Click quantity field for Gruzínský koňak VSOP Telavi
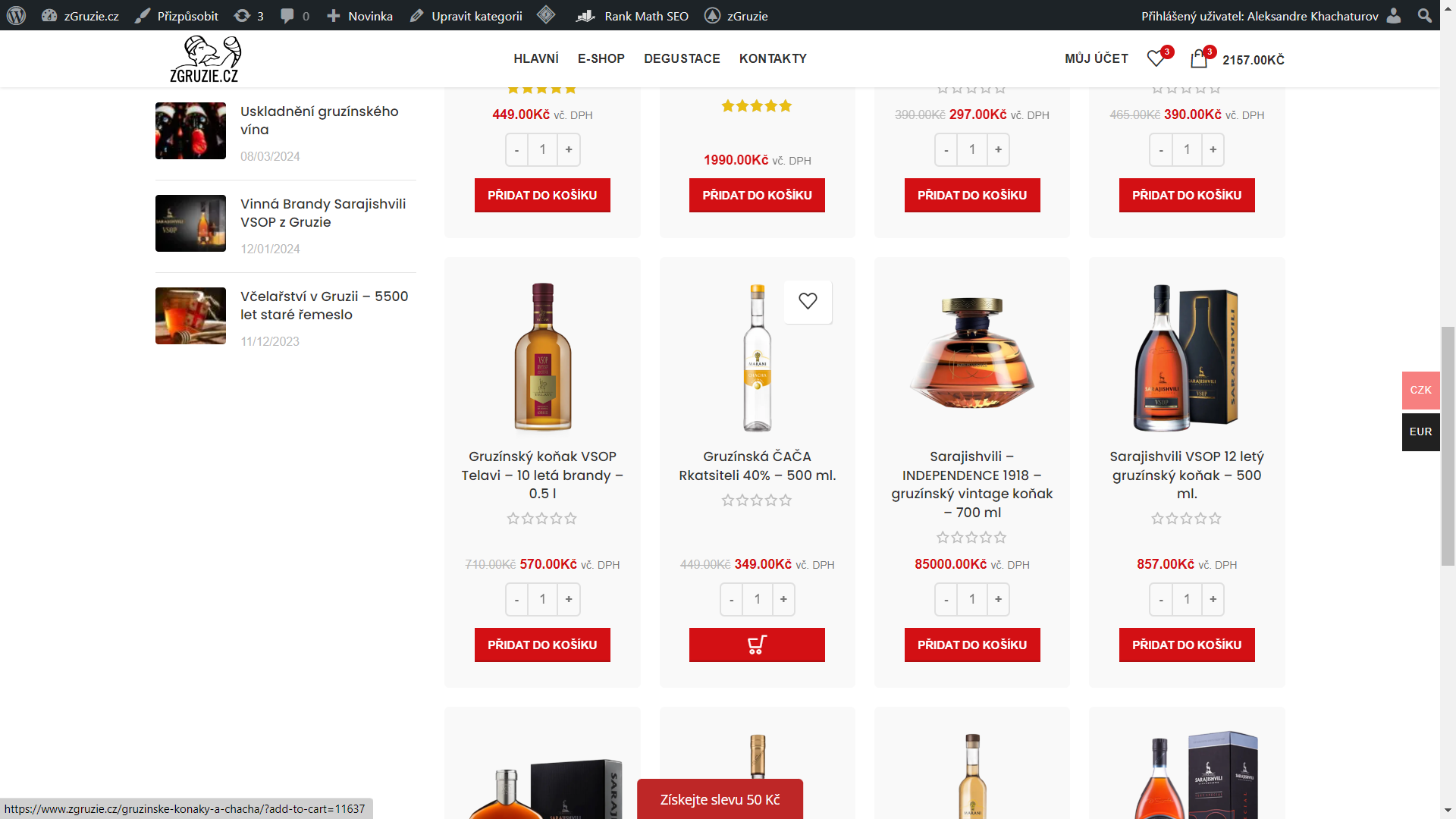The image size is (1456, 819). pos(543,599)
